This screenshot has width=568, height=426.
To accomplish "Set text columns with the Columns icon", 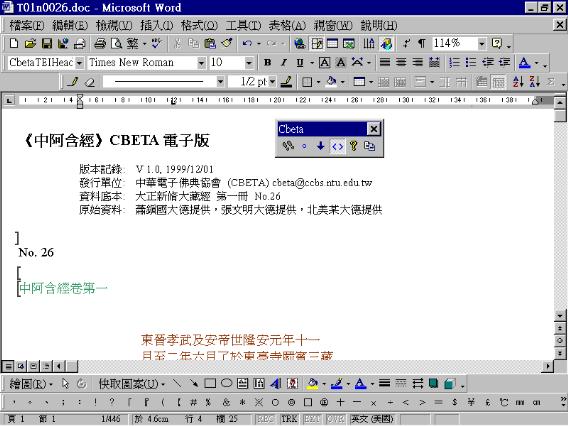I will point(369,44).
